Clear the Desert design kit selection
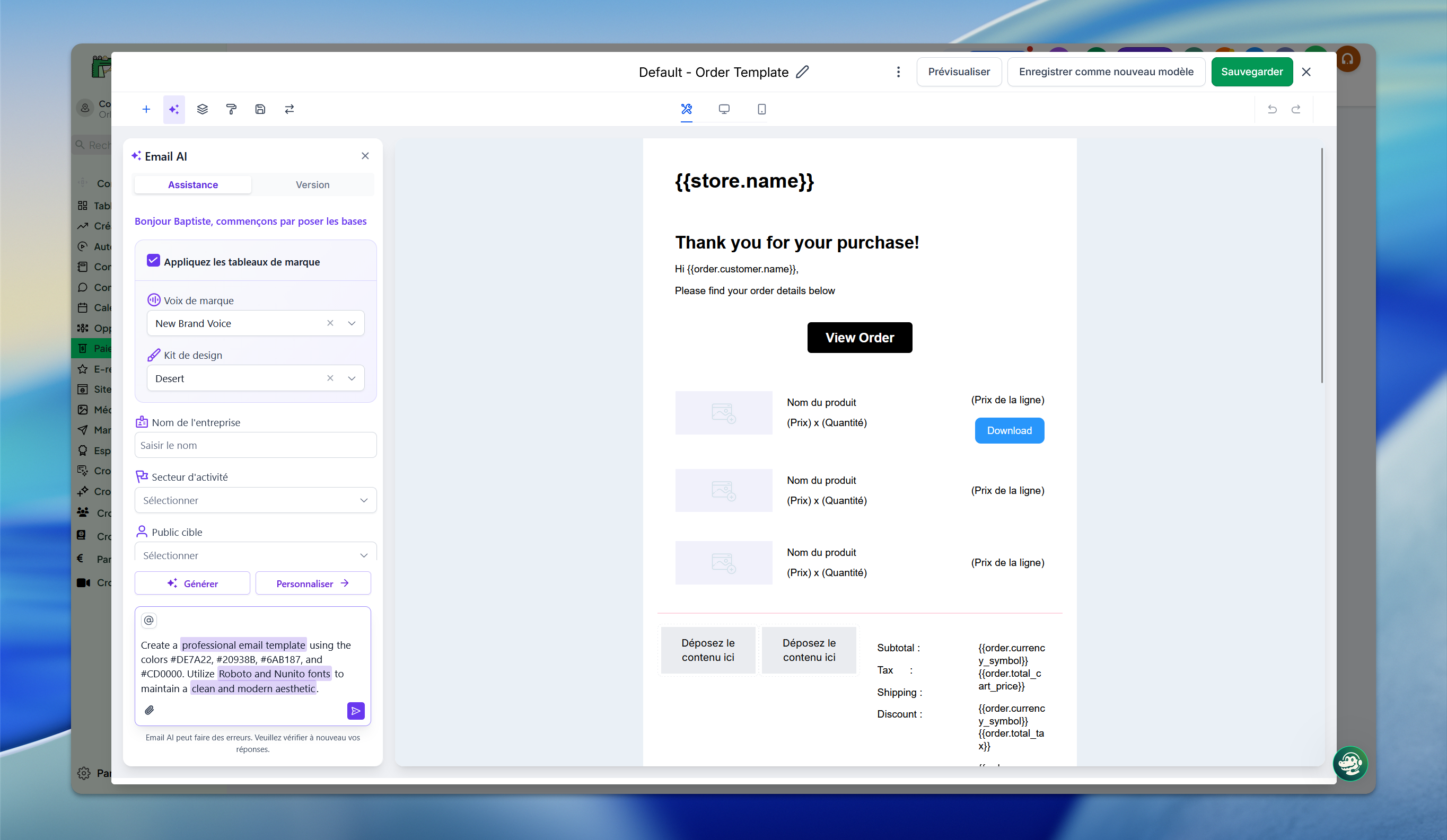Image resolution: width=1447 pixels, height=840 pixels. (330, 378)
